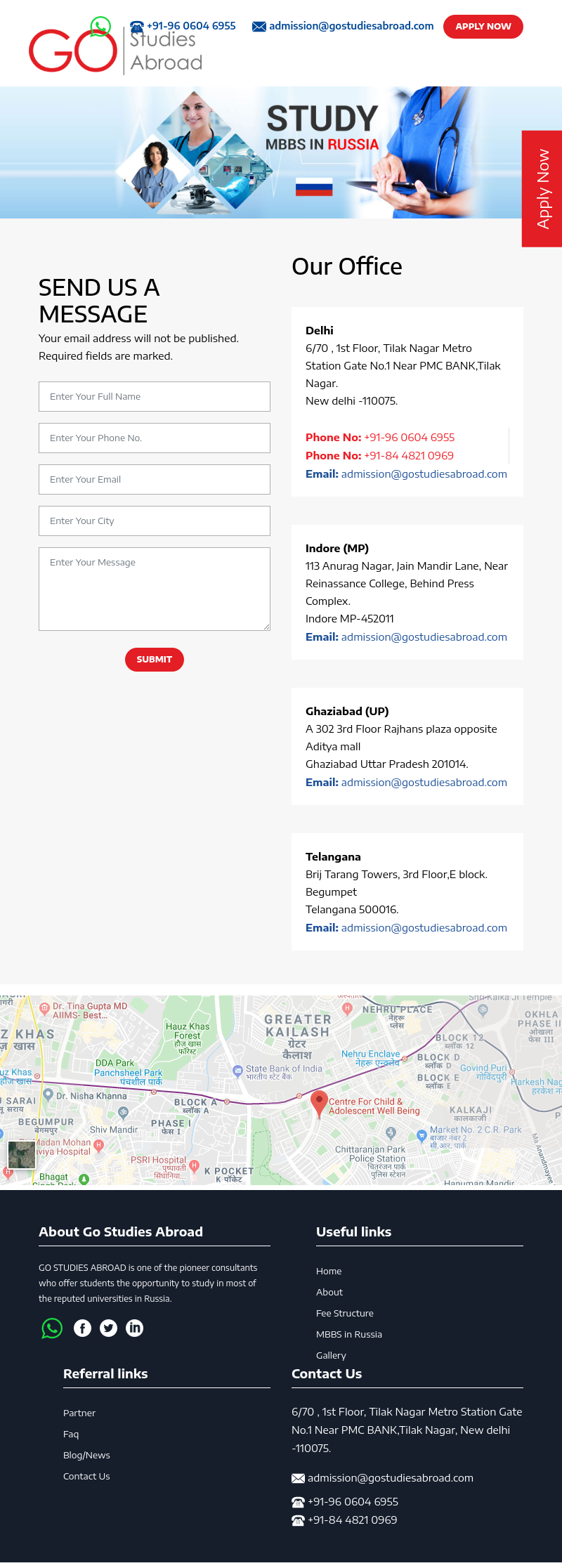
Task: Call the header phone number +91-96 0604 6955
Action: tap(191, 26)
